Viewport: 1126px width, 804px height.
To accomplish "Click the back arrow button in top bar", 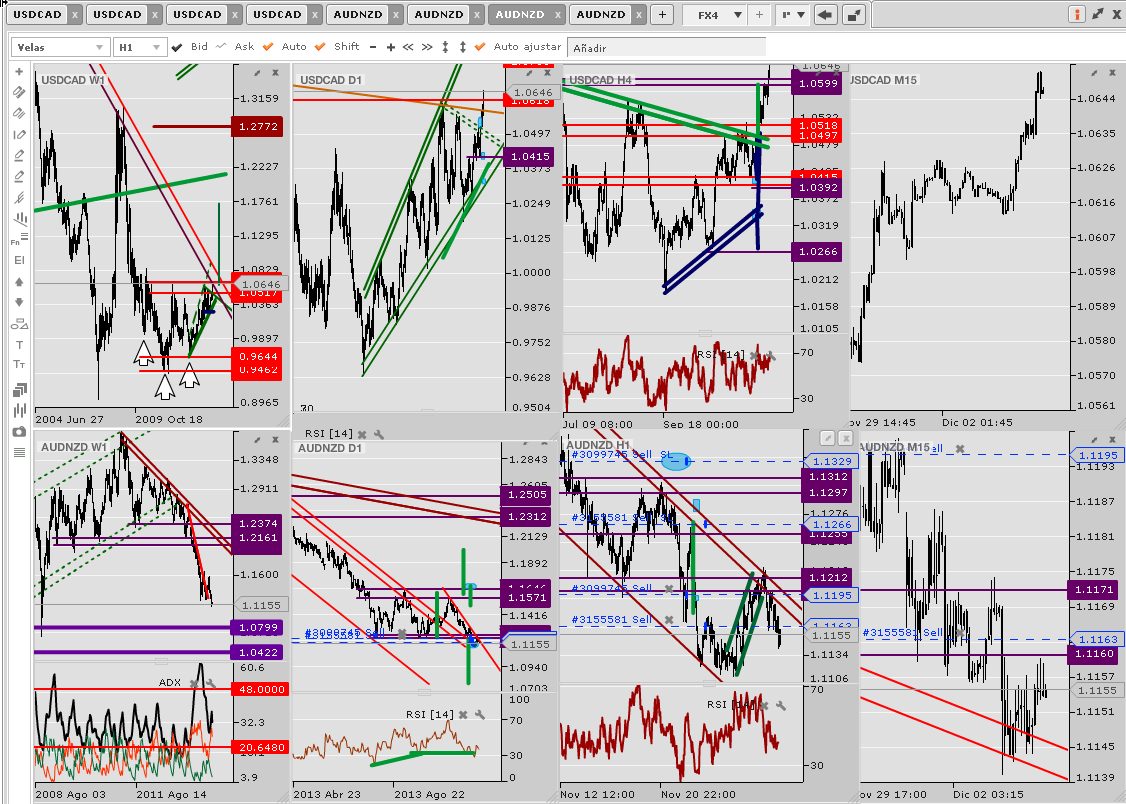I will [826, 15].
